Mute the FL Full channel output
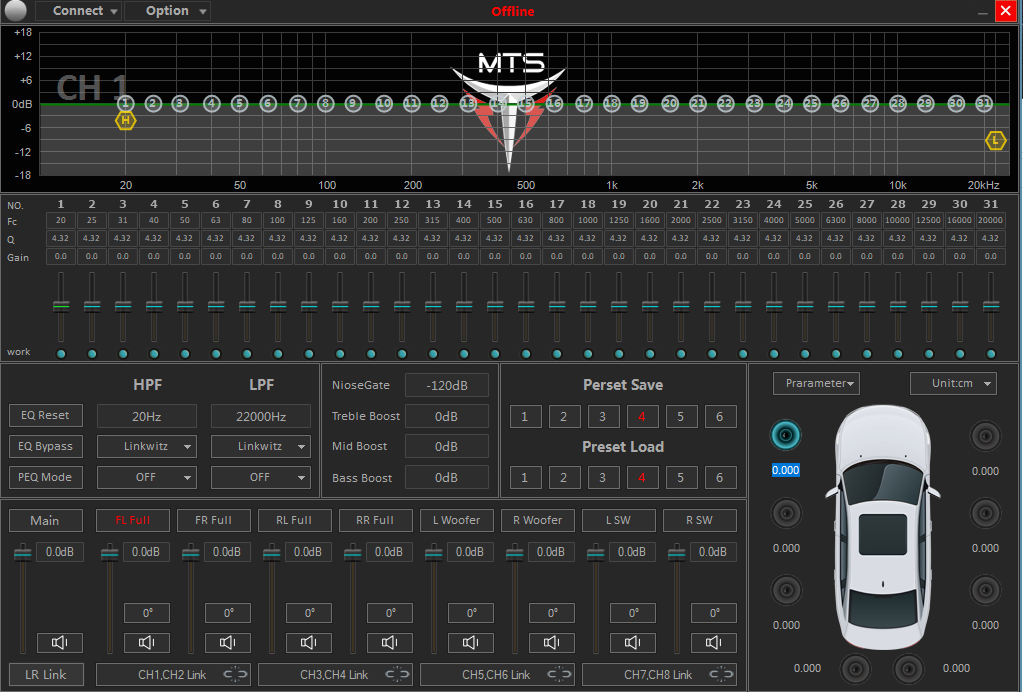The height and width of the screenshot is (692, 1023). pos(146,643)
